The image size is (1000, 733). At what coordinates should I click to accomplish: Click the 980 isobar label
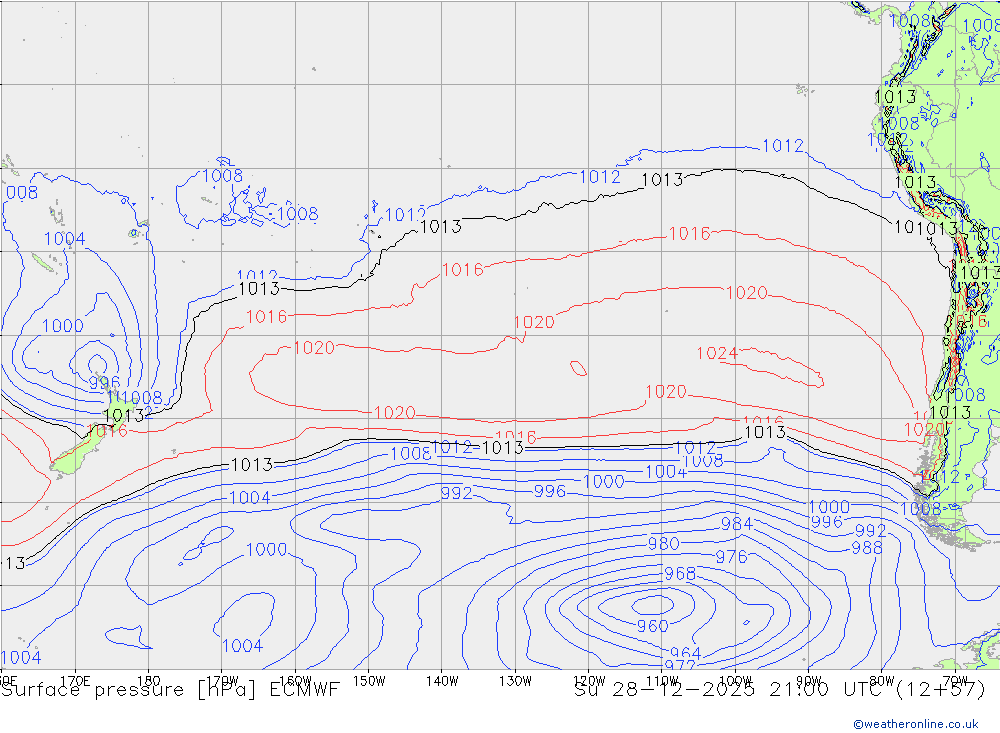pyautogui.click(x=664, y=544)
